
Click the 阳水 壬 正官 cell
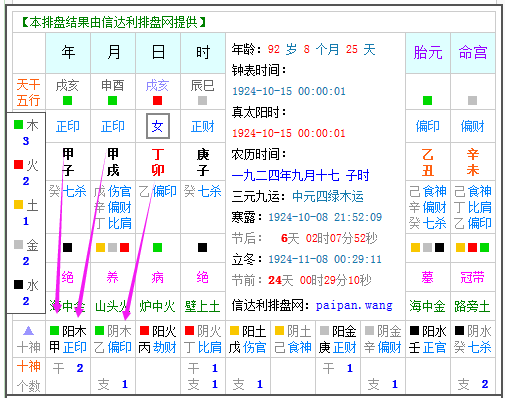(x=428, y=339)
